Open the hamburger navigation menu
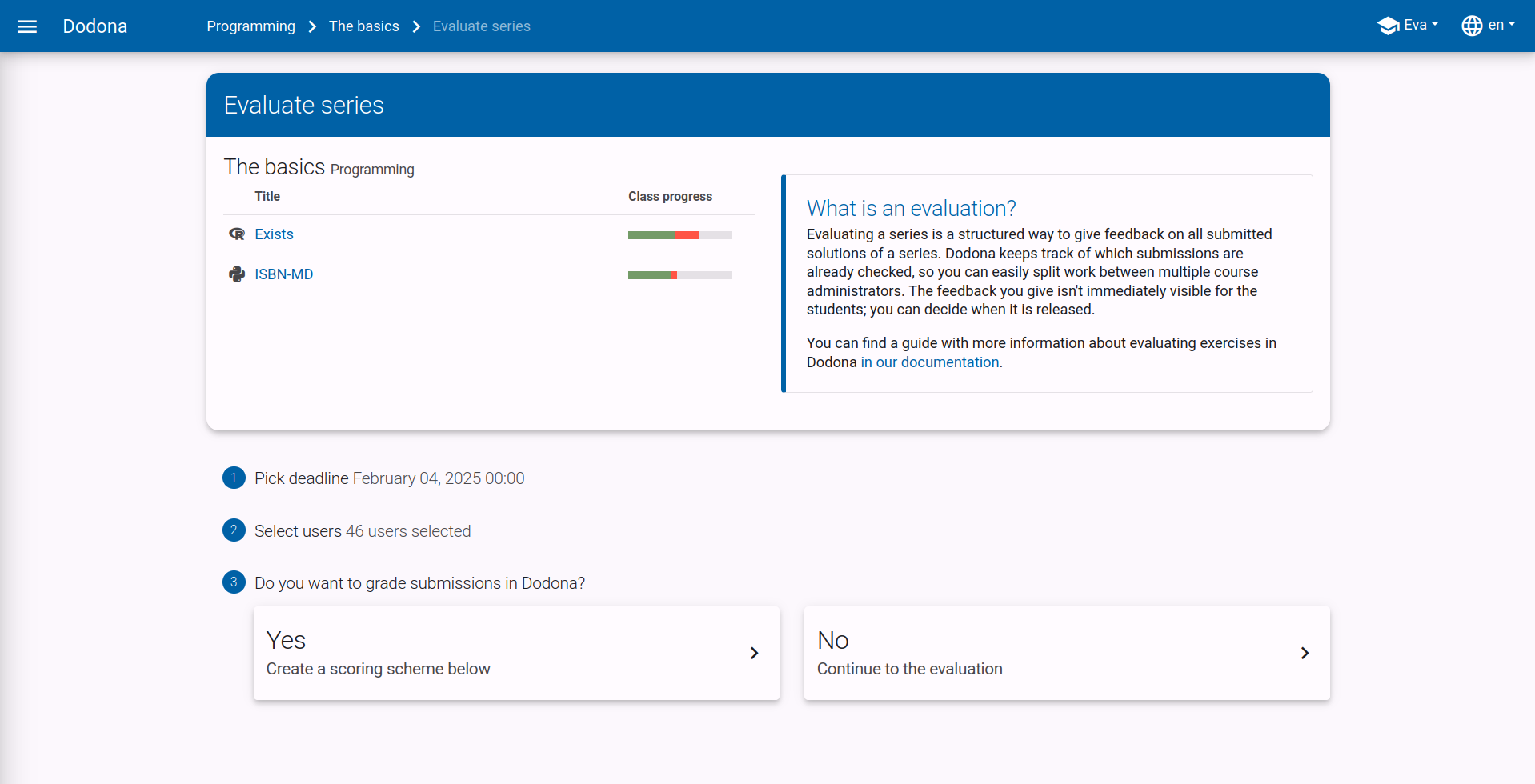This screenshot has width=1535, height=784. 27,26
